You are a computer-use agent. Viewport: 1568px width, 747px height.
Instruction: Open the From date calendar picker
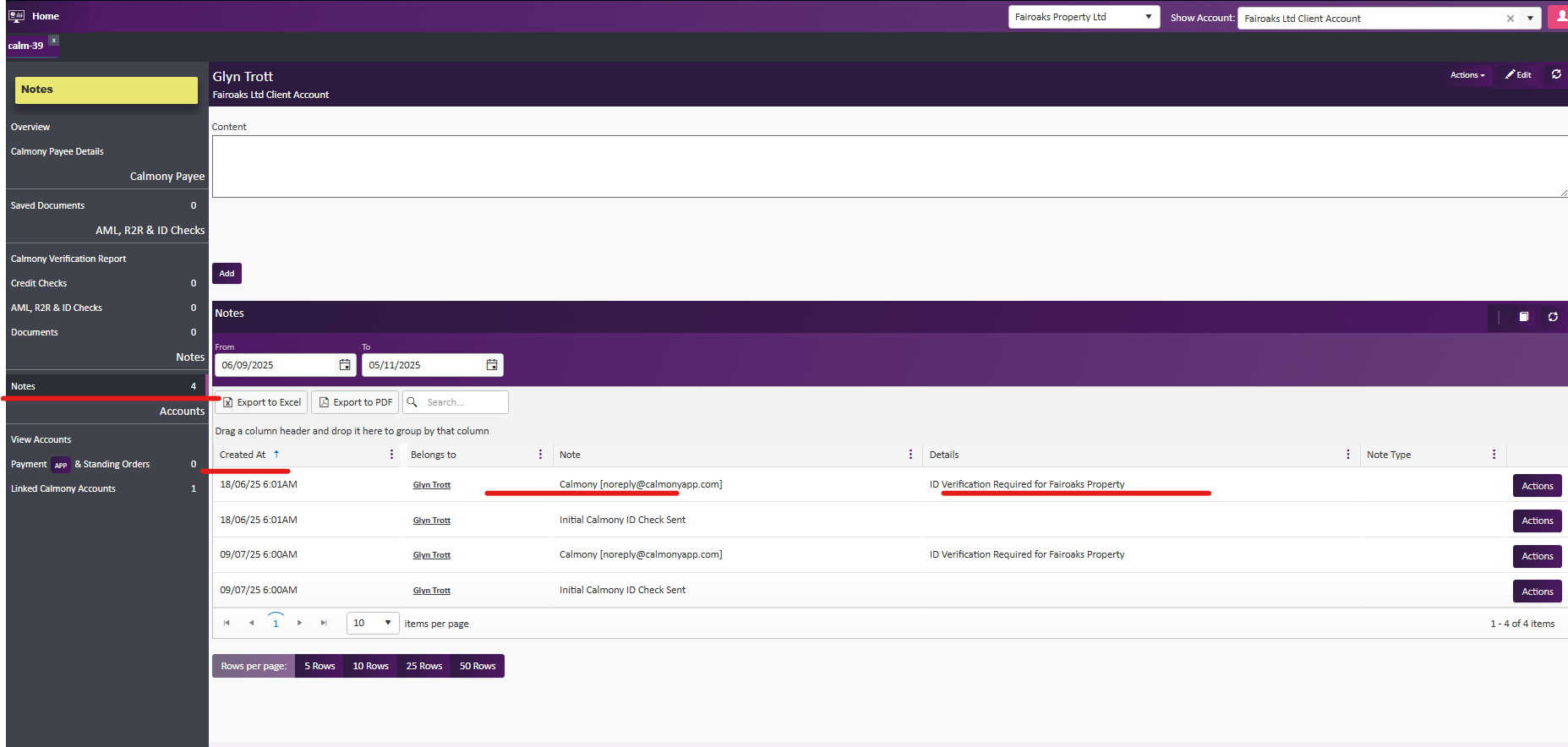pos(345,365)
